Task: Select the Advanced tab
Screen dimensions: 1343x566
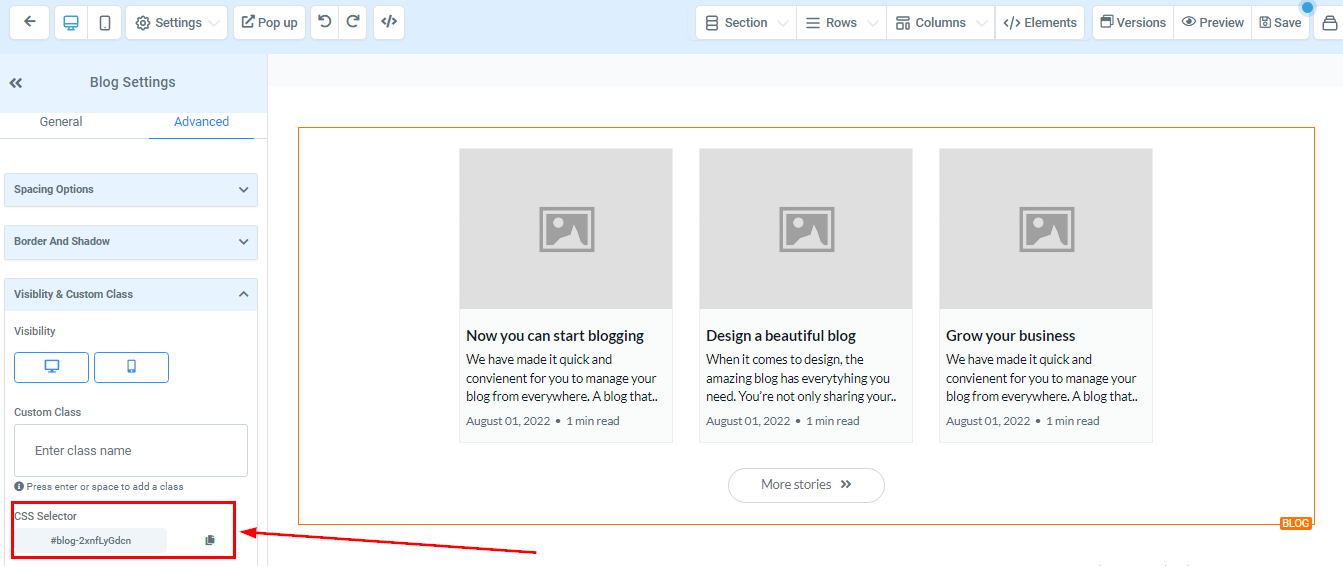Action: (201, 121)
